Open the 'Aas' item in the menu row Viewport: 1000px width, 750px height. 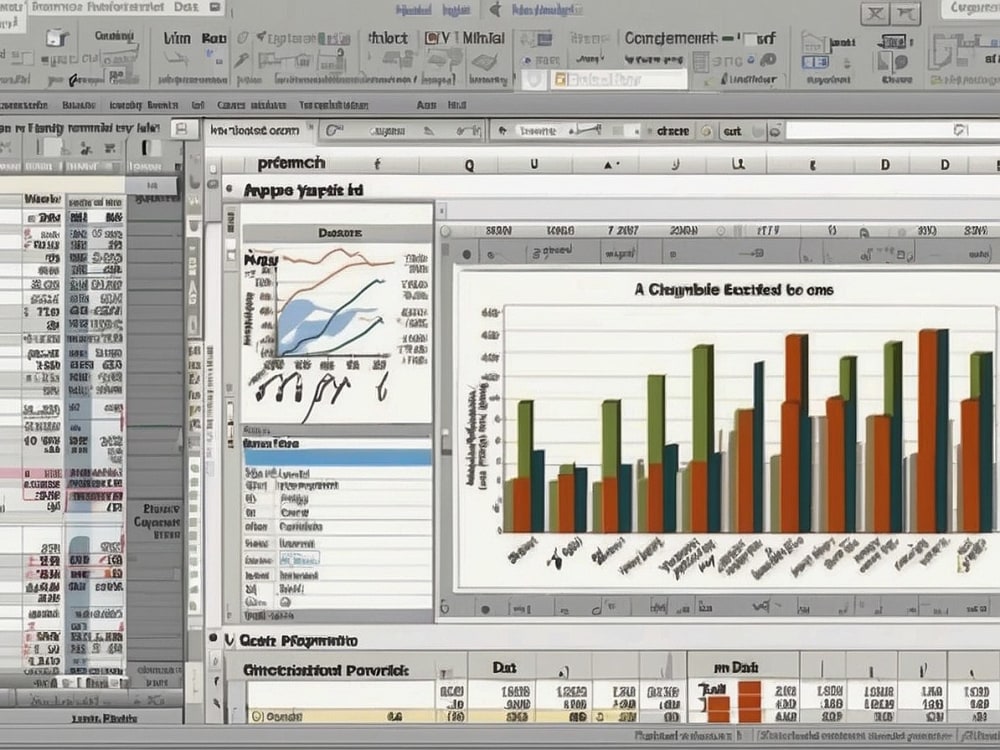[x=426, y=105]
